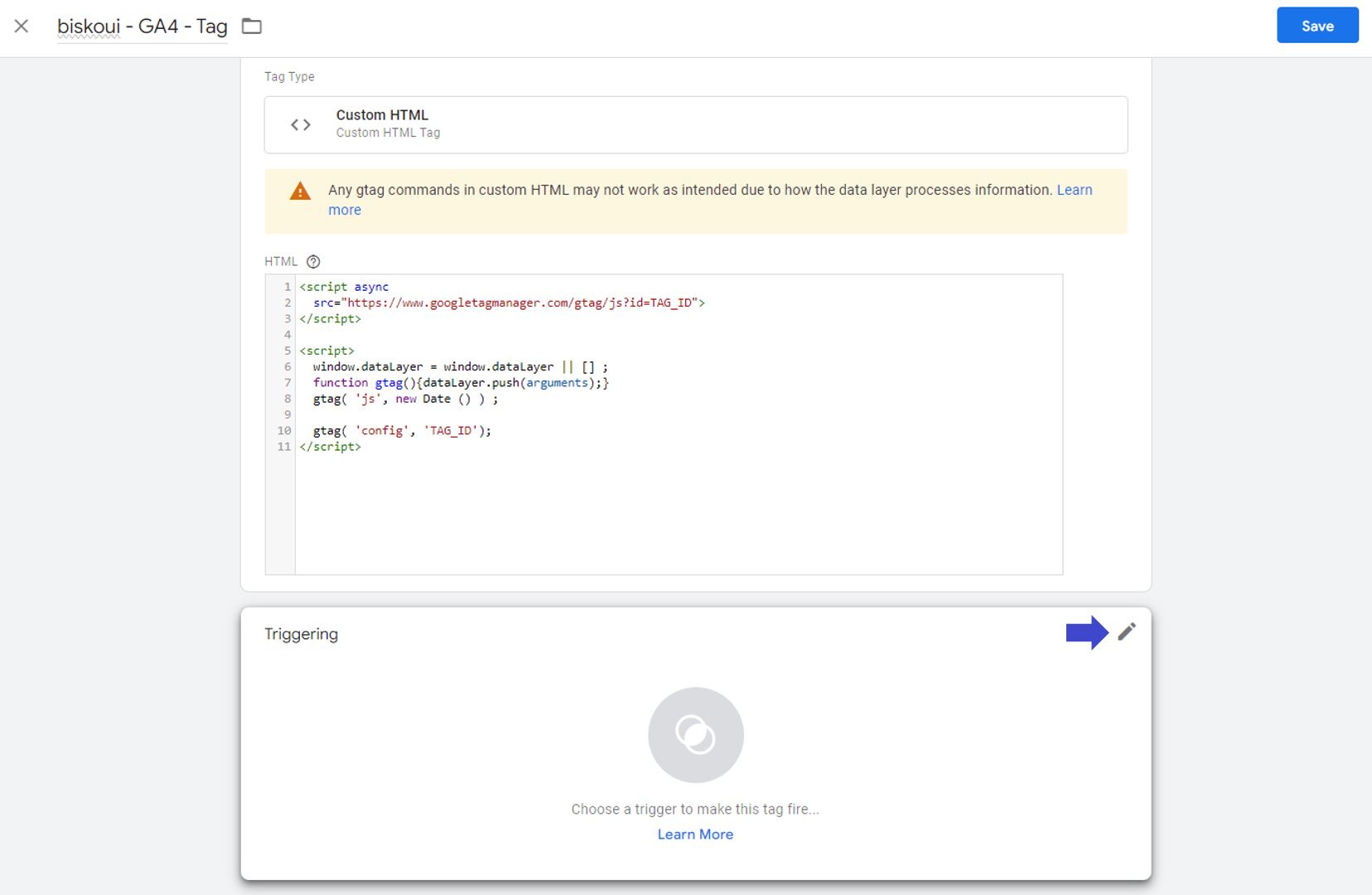Click the function gtag() code line
The width and height of the screenshot is (1372, 895).
(x=461, y=383)
